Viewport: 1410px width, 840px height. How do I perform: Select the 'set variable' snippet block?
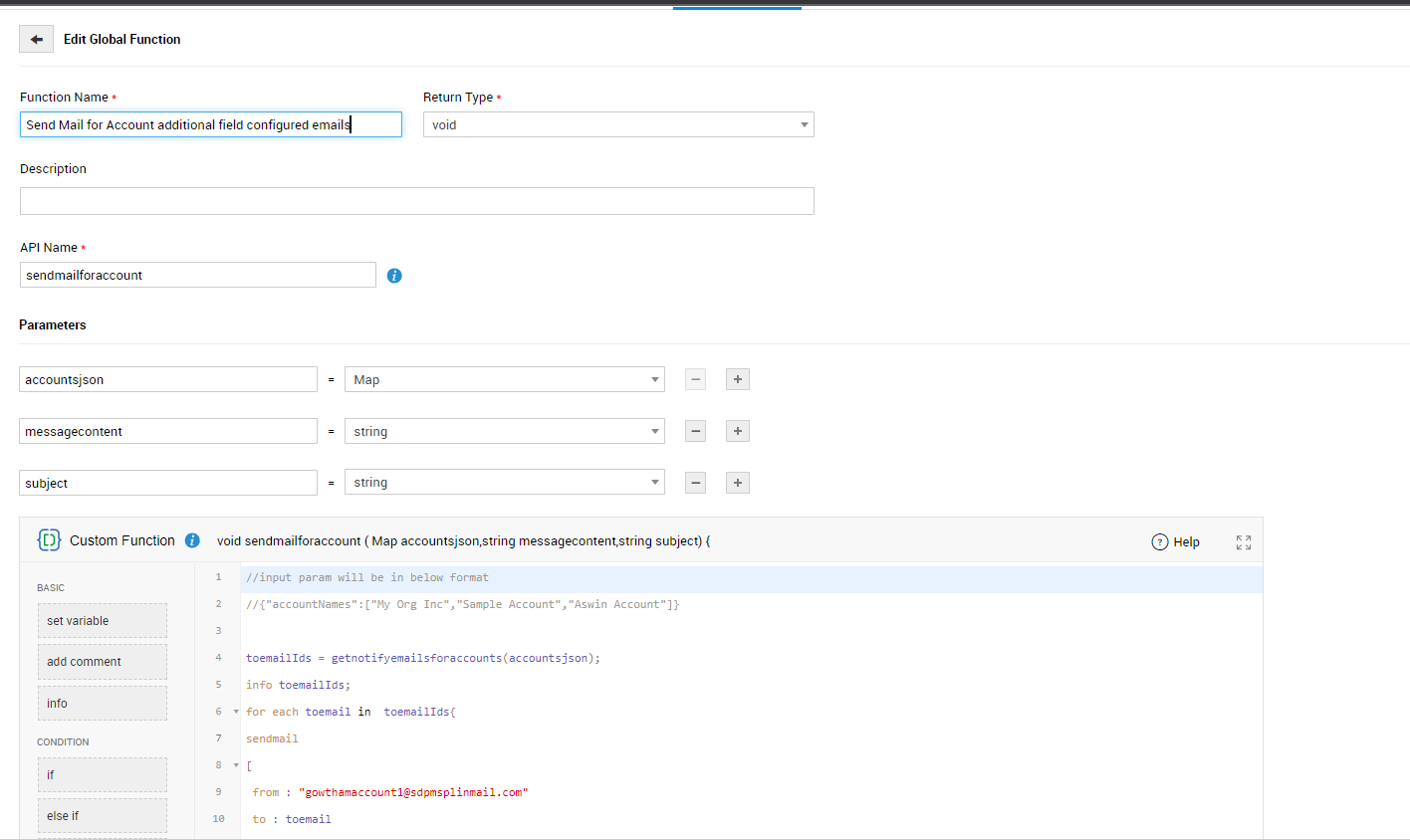pos(103,621)
